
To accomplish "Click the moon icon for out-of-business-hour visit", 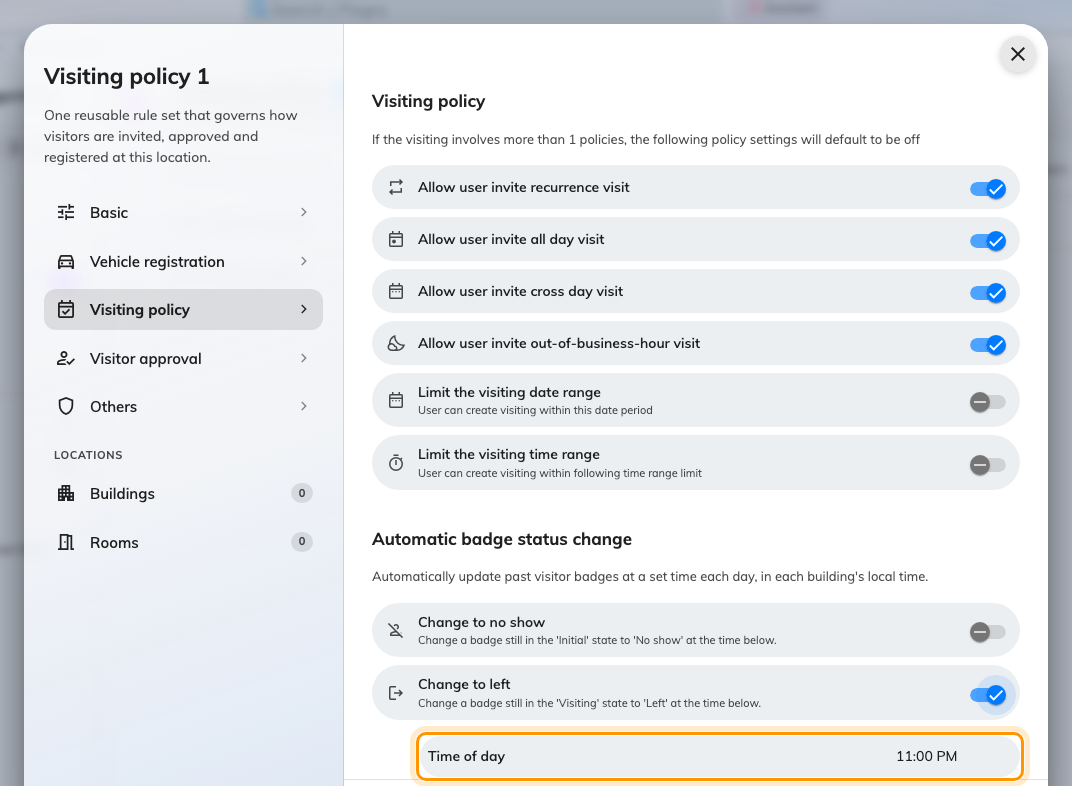I will point(396,343).
